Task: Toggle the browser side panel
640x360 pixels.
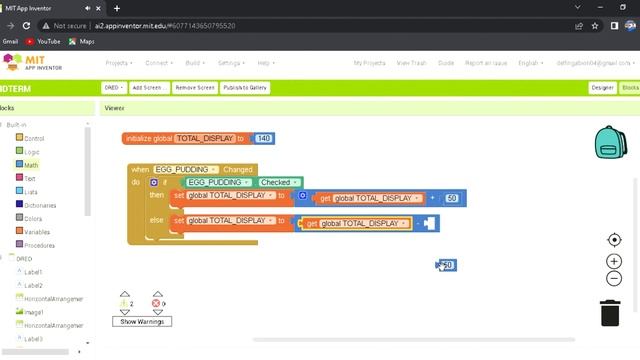Action: (x=614, y=26)
